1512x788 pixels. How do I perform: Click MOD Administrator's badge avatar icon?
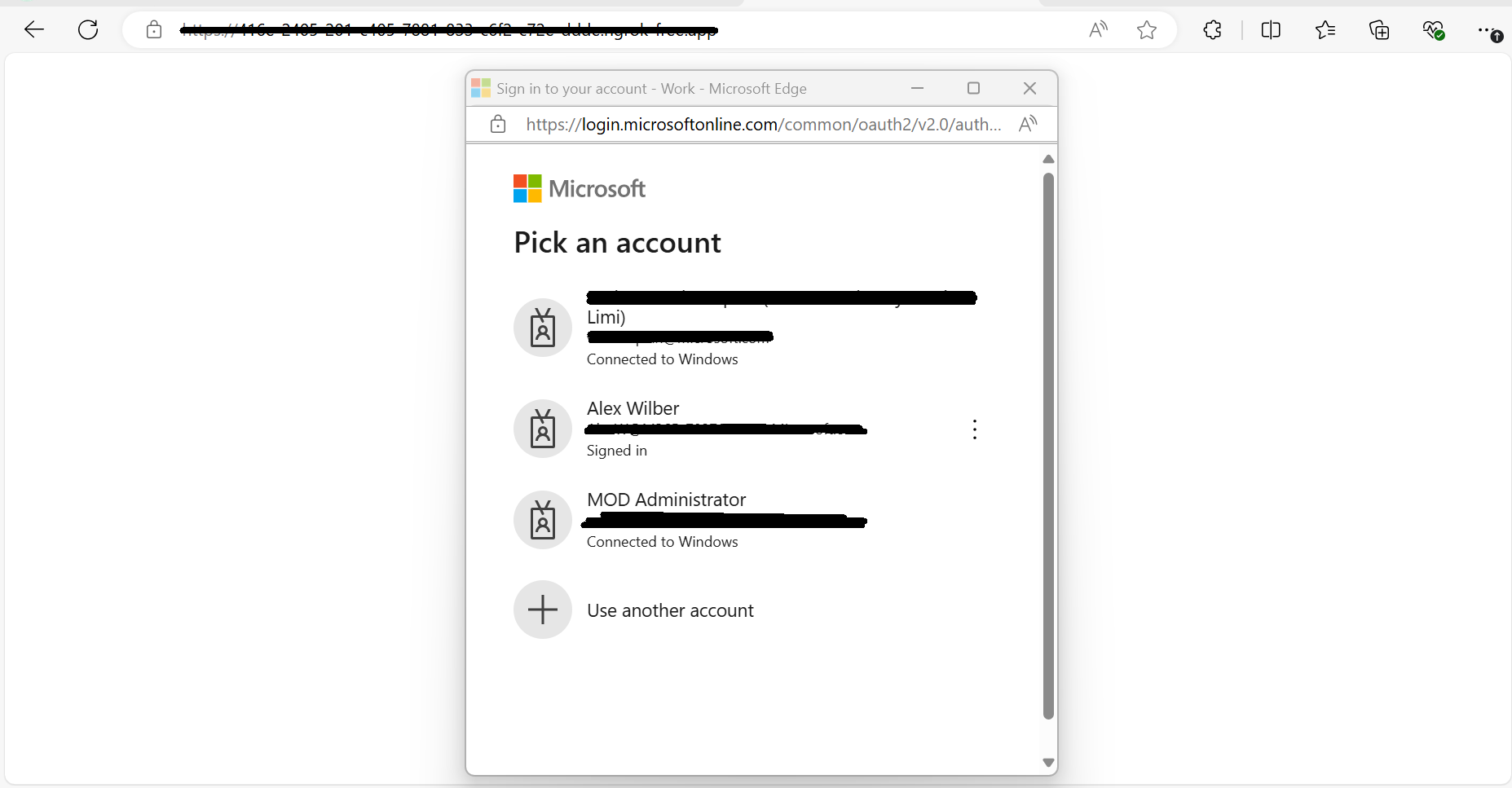tap(543, 520)
